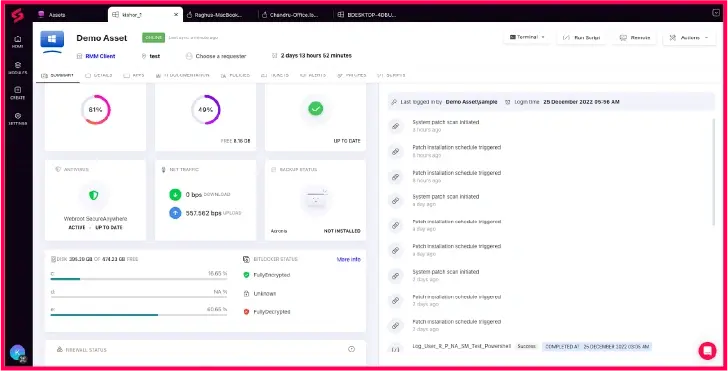Open the Terminal dropdown
The image size is (728, 371).
click(527, 37)
